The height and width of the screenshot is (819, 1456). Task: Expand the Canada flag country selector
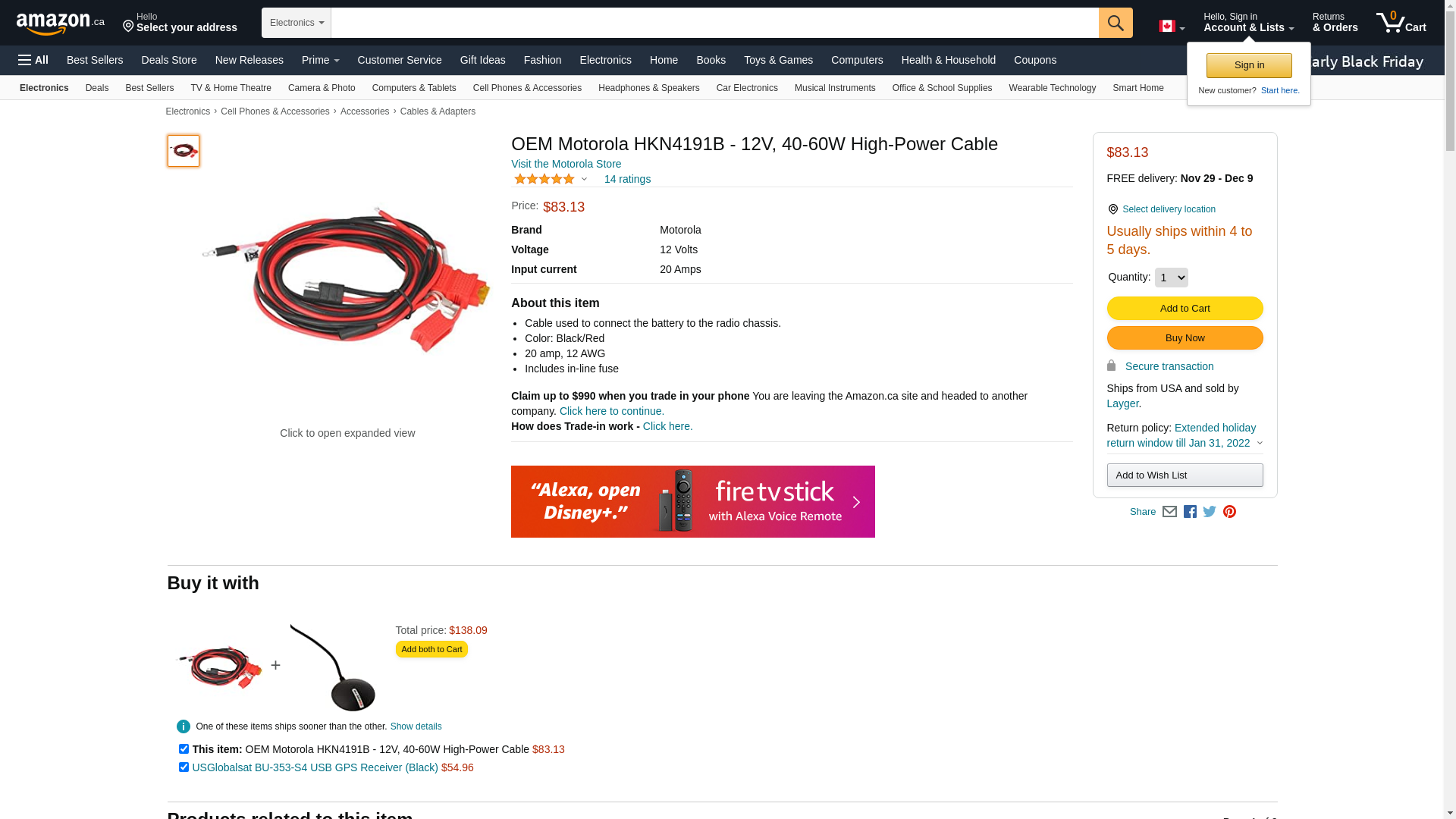tap(1172, 27)
